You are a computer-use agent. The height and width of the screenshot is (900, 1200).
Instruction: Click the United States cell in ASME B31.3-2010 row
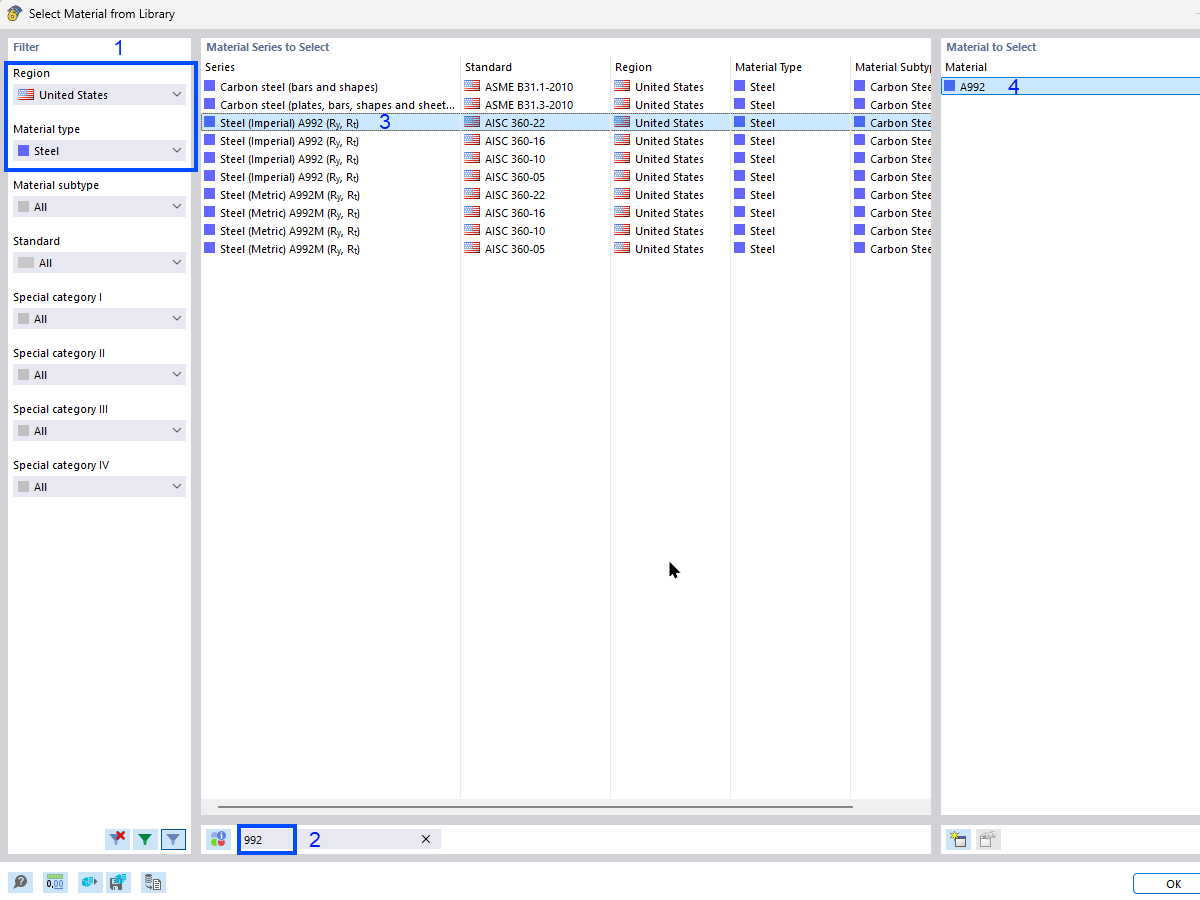pos(671,105)
